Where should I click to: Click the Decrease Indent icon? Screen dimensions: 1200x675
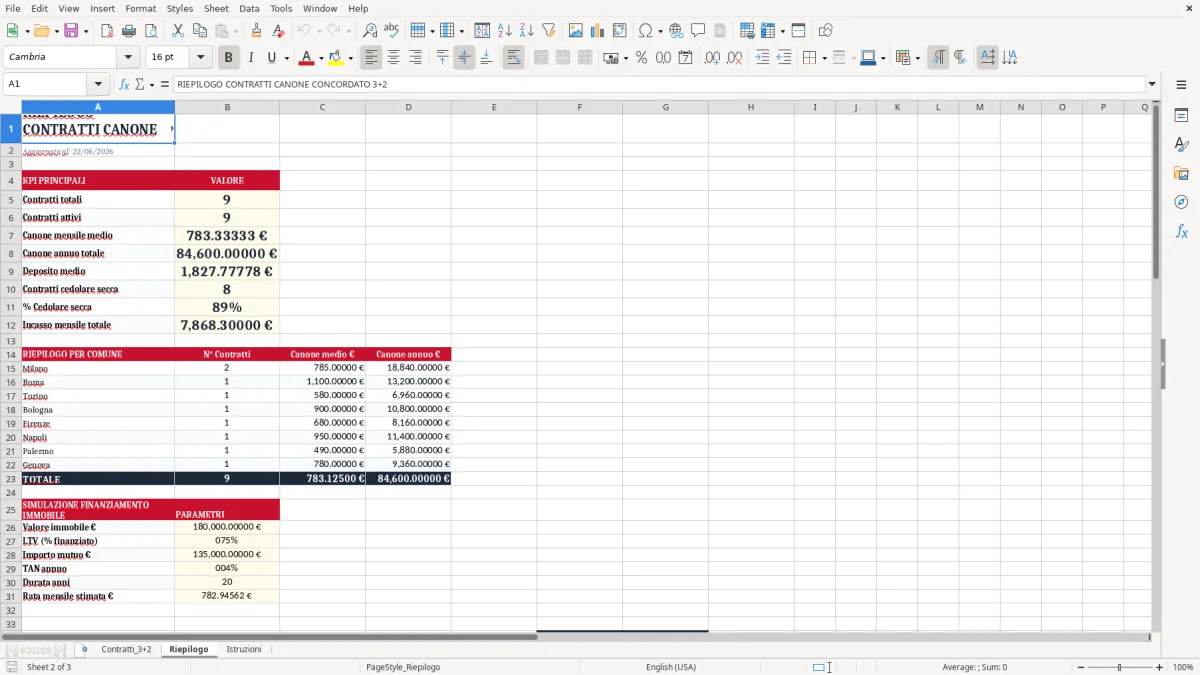(x=784, y=58)
